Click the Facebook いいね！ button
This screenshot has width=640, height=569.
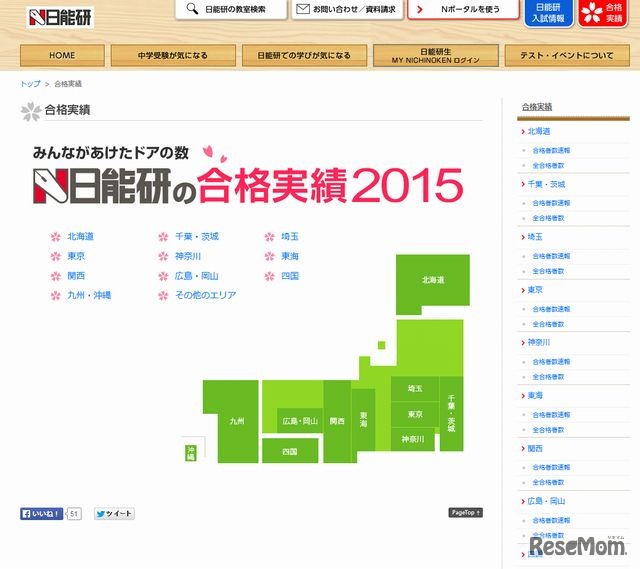[41, 513]
